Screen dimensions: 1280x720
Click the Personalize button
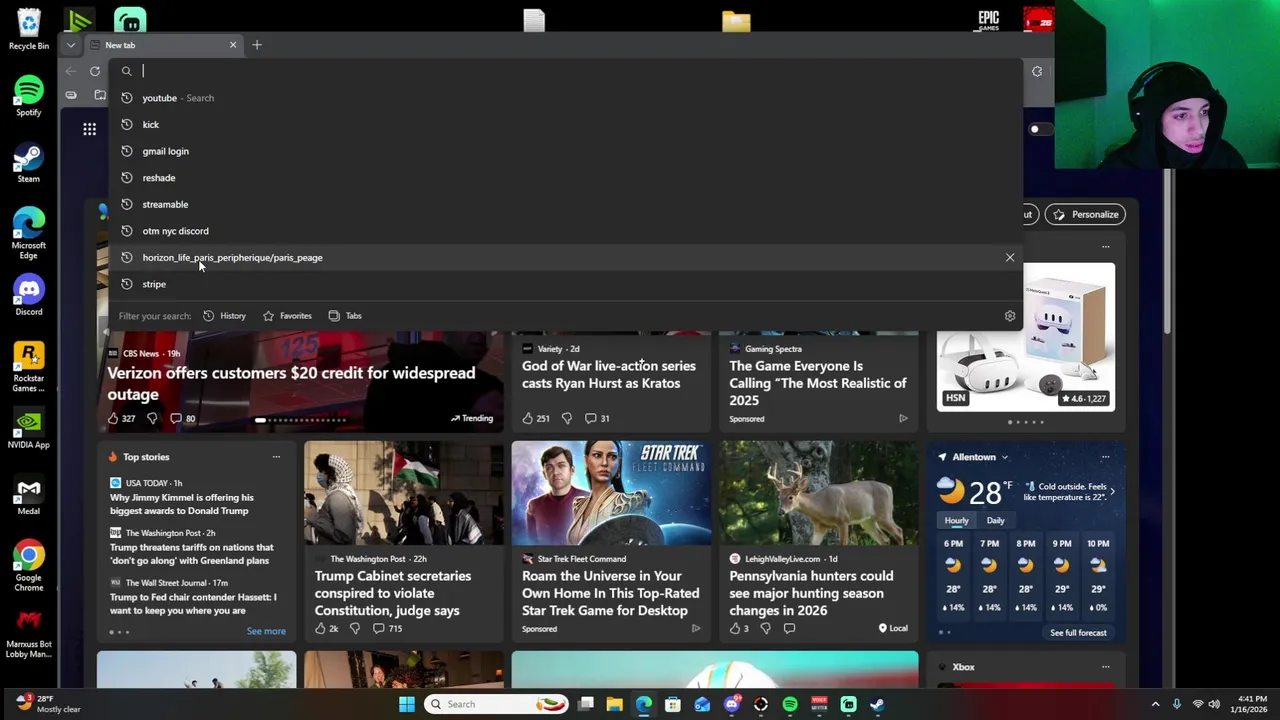(x=1085, y=214)
